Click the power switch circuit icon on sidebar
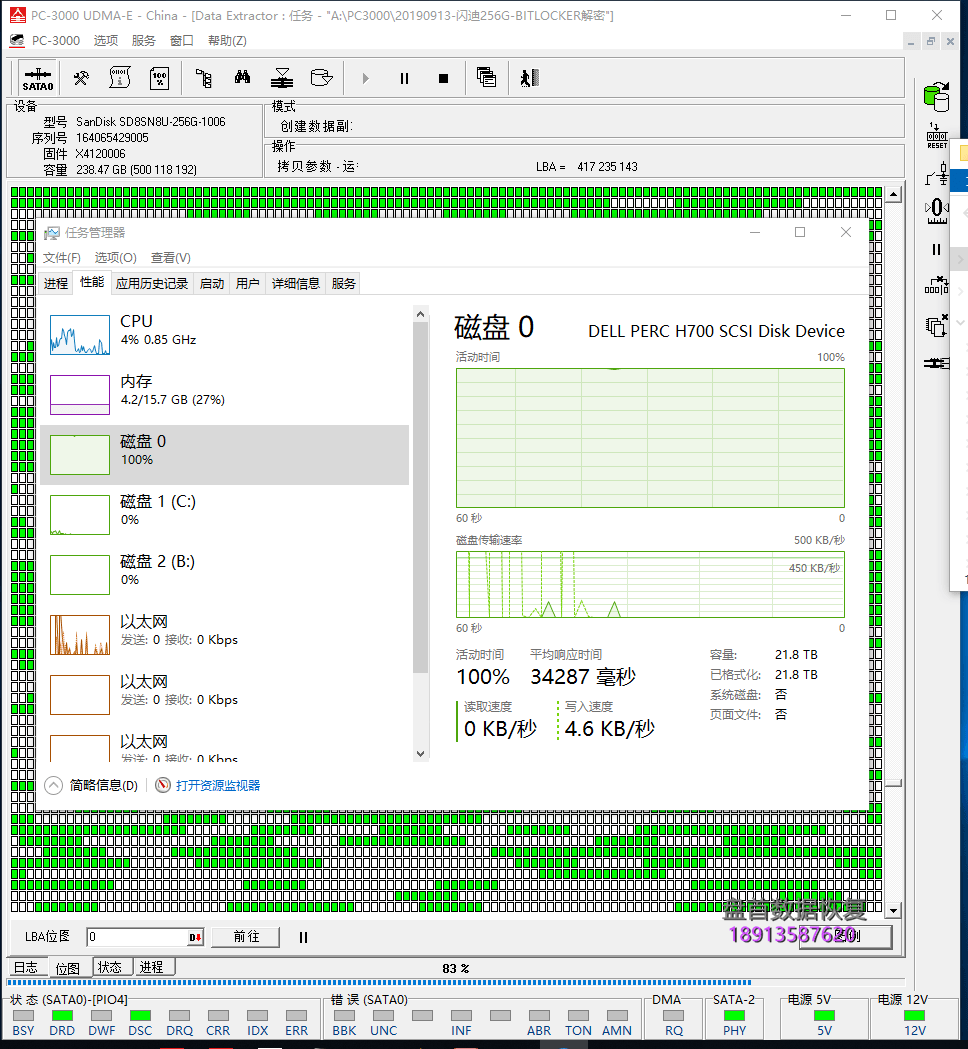 coord(937,173)
